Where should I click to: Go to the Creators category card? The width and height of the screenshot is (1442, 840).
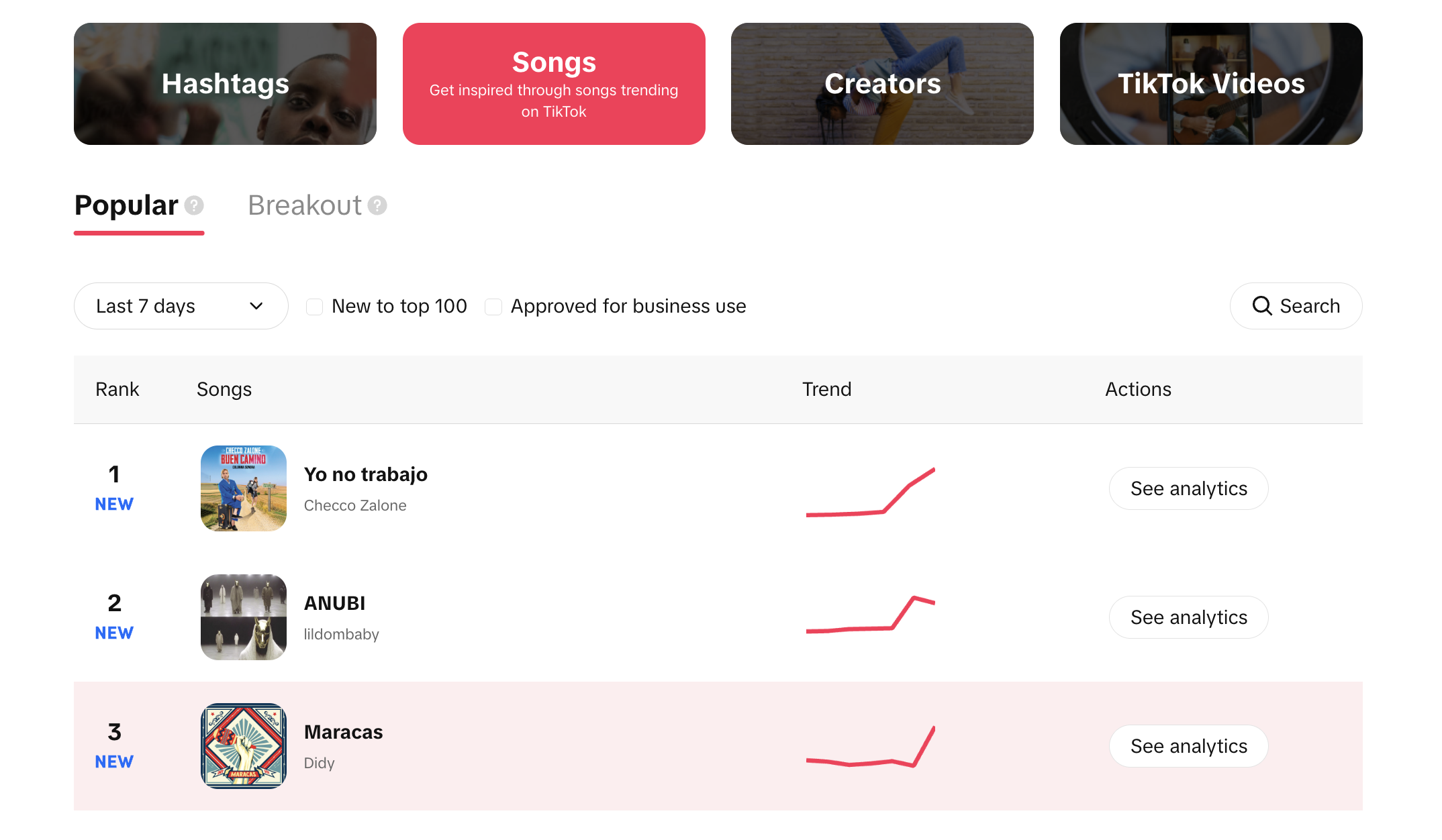882,84
